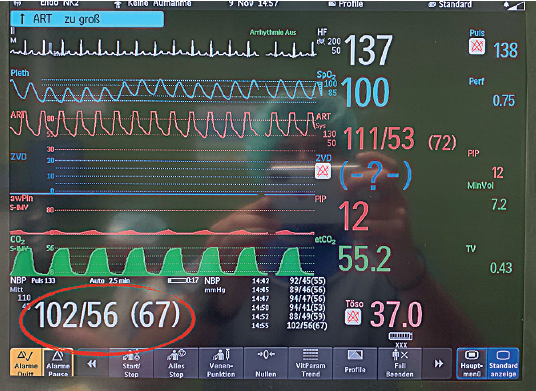Screen dimensions: 536x391
Task: Tap the Fall Beenden key
Action: 400,364
